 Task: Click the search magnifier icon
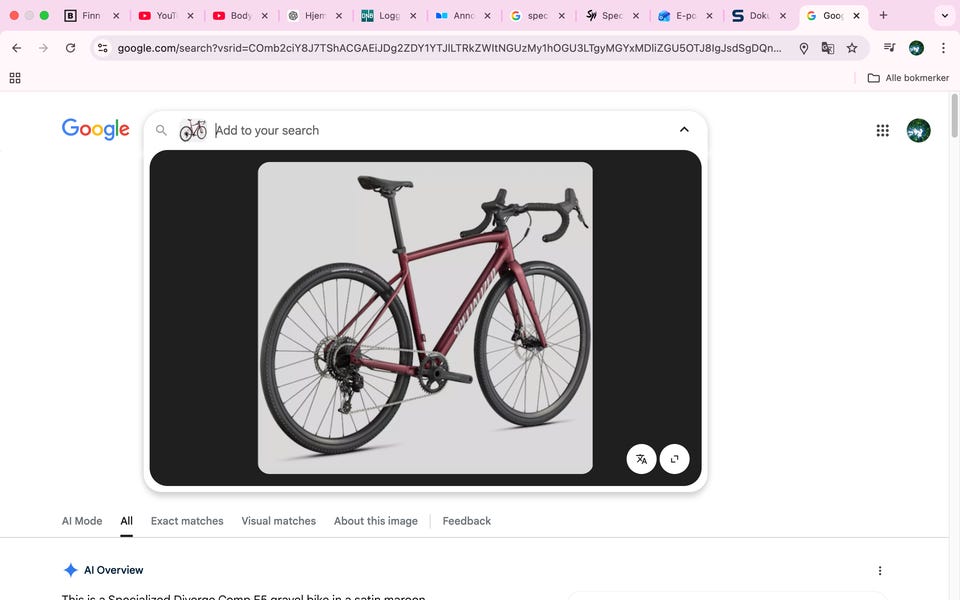coord(161,130)
